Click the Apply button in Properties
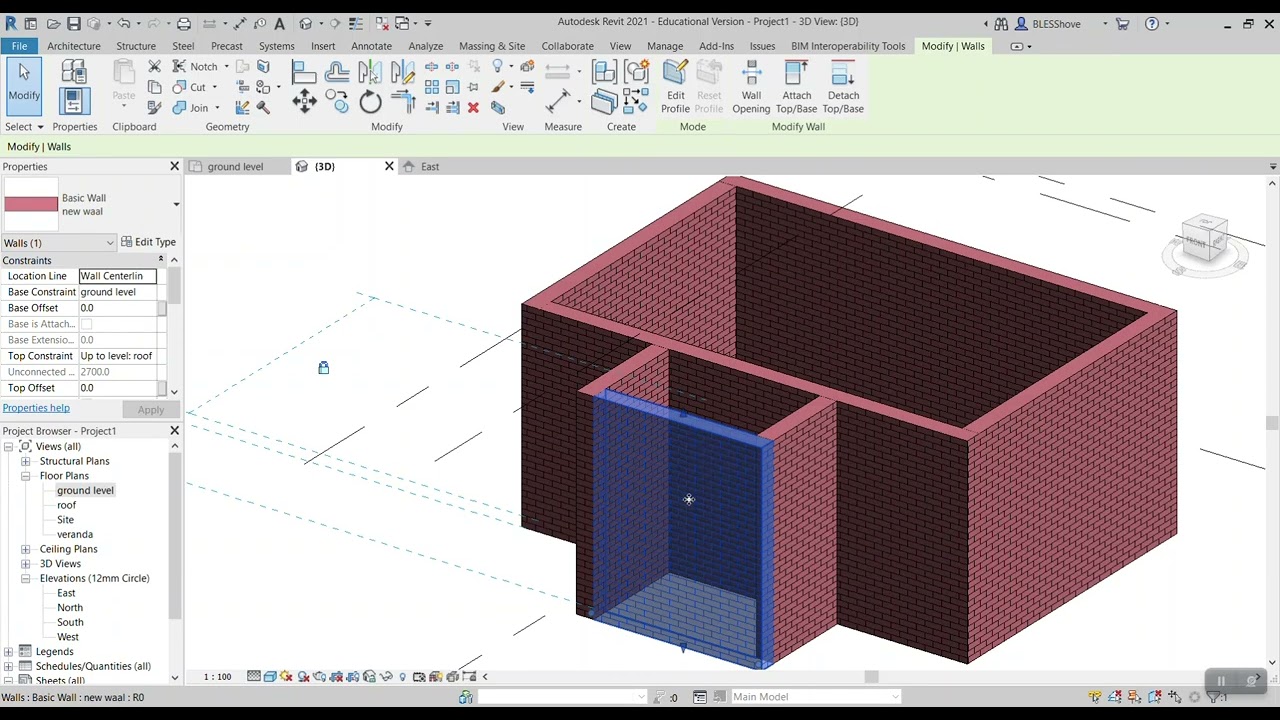 [x=151, y=410]
